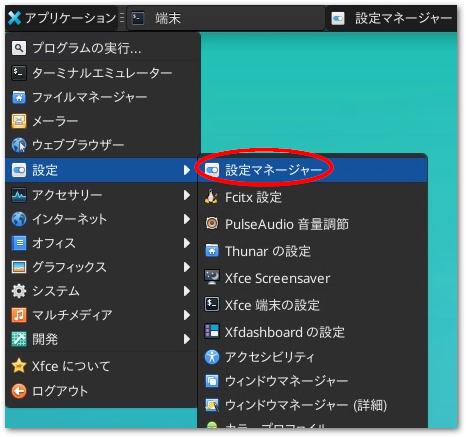
Task: Expand the マルチメディア submenu arrow
Action: coord(187,315)
